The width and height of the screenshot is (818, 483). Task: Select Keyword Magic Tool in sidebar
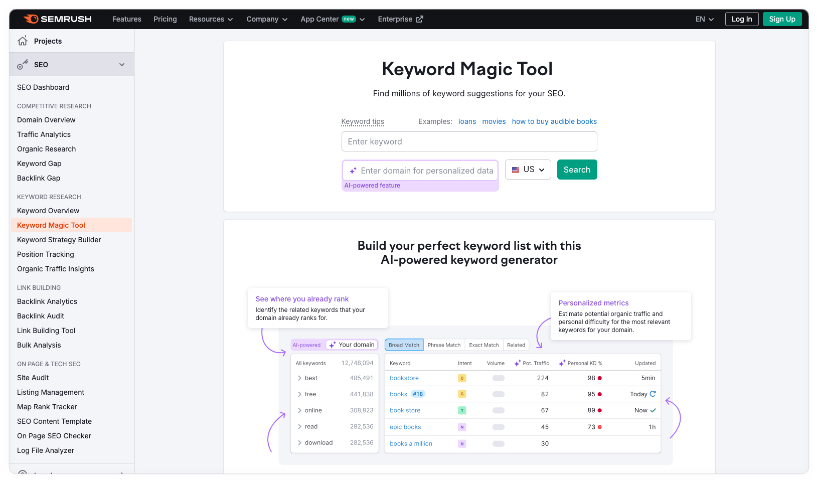[x=71, y=225]
